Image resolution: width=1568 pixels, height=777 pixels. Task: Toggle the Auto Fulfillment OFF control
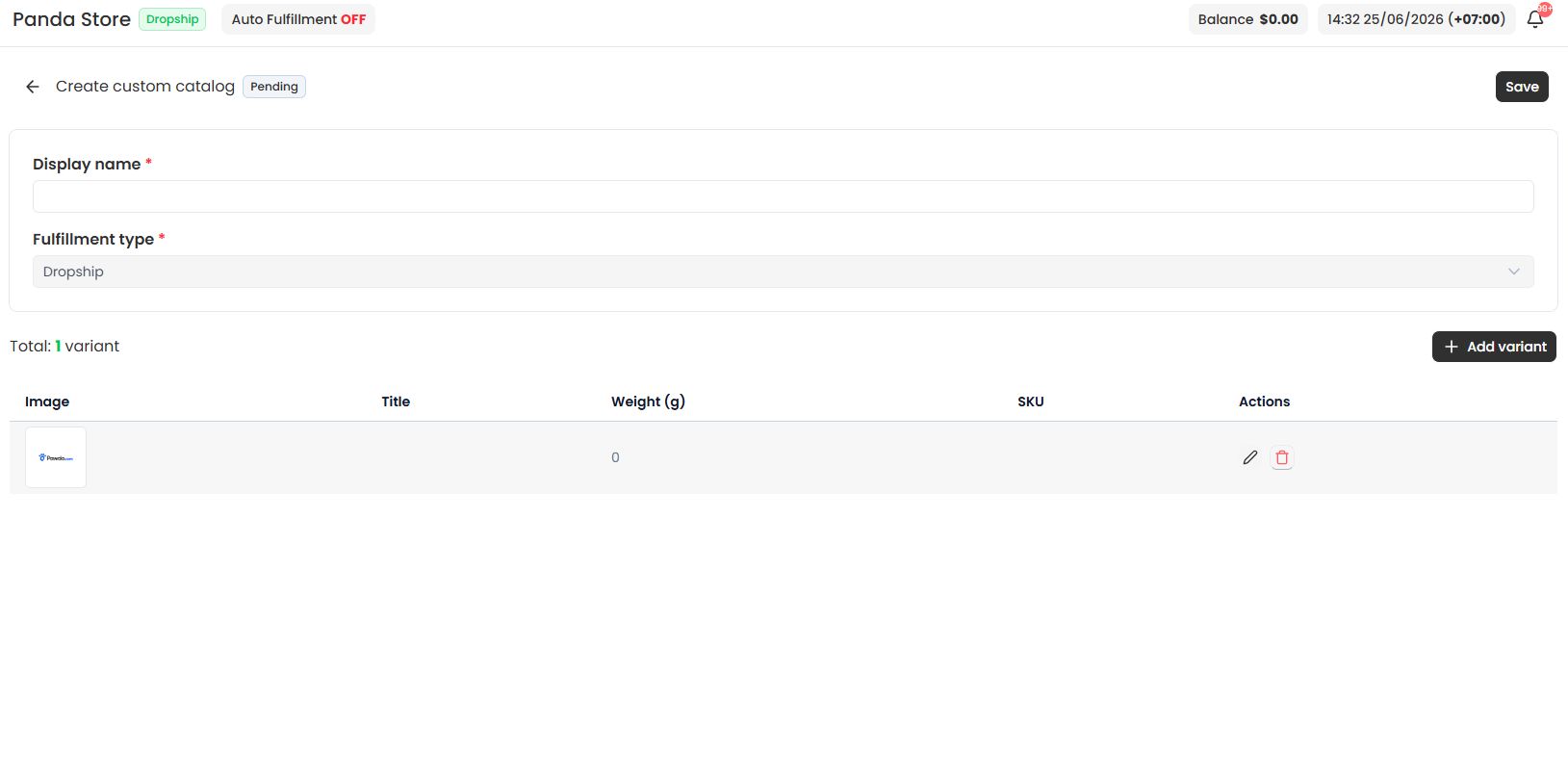point(298,19)
